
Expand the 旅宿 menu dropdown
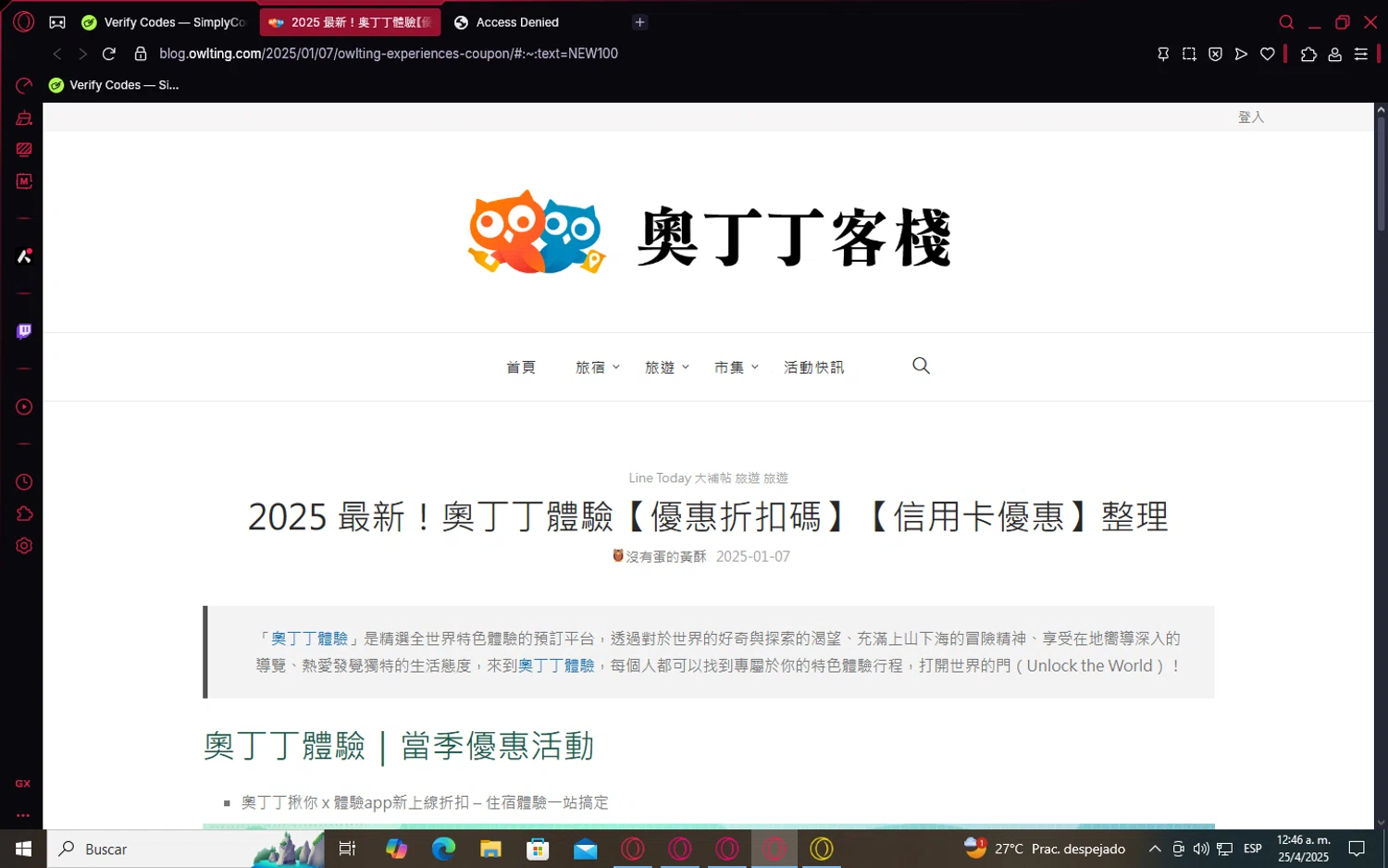597,367
